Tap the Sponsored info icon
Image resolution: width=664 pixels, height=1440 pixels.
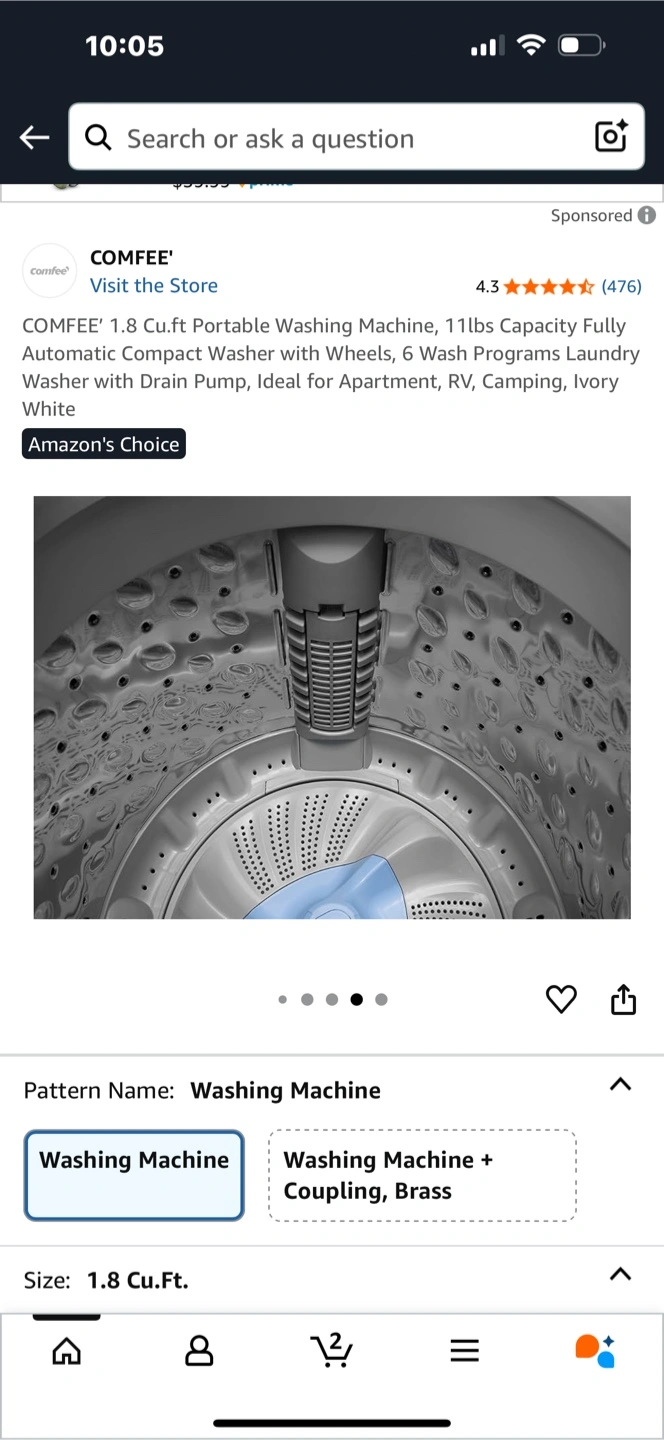(x=647, y=215)
